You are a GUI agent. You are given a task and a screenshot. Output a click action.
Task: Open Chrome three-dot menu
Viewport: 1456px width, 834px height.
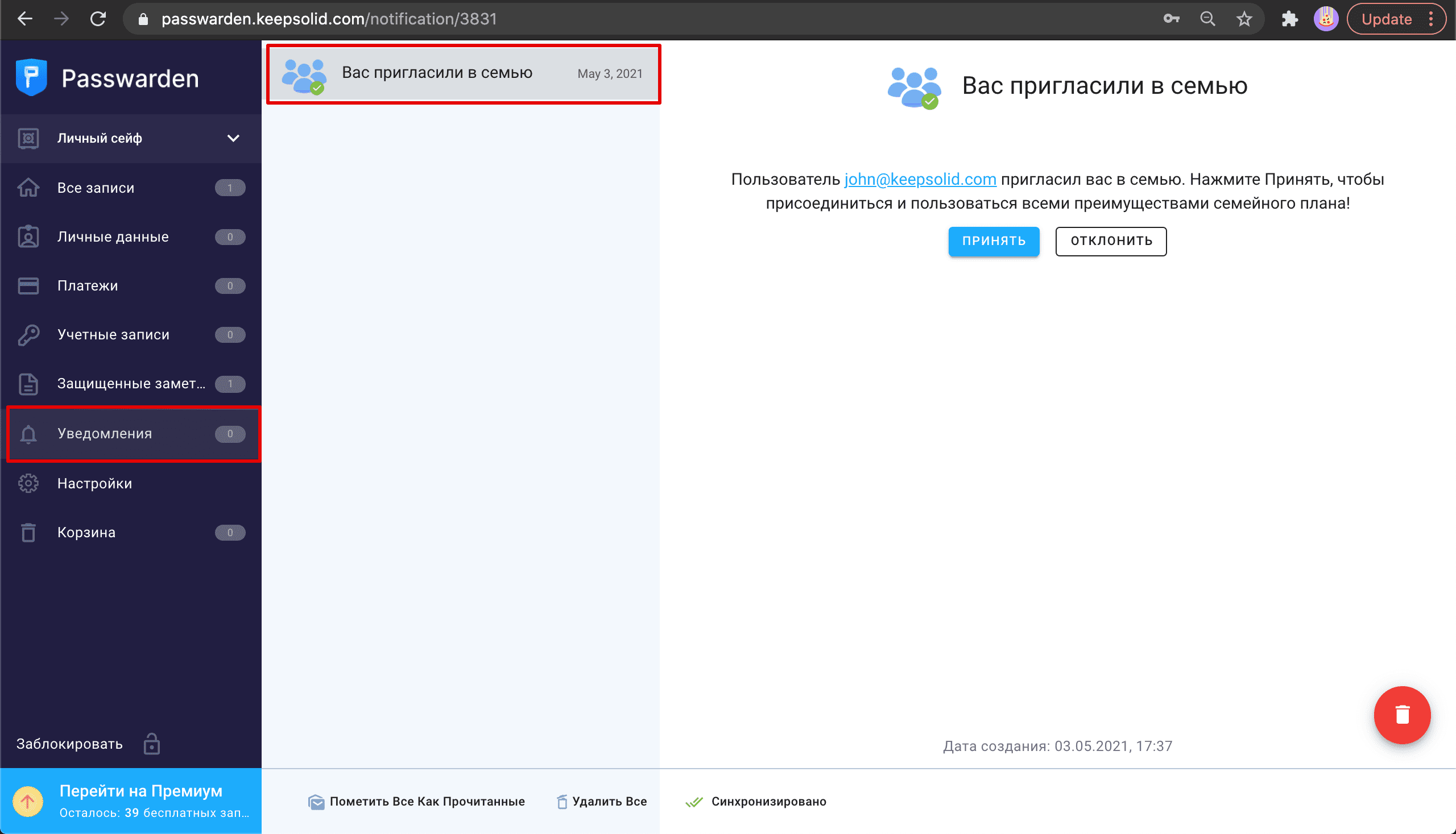(x=1432, y=19)
